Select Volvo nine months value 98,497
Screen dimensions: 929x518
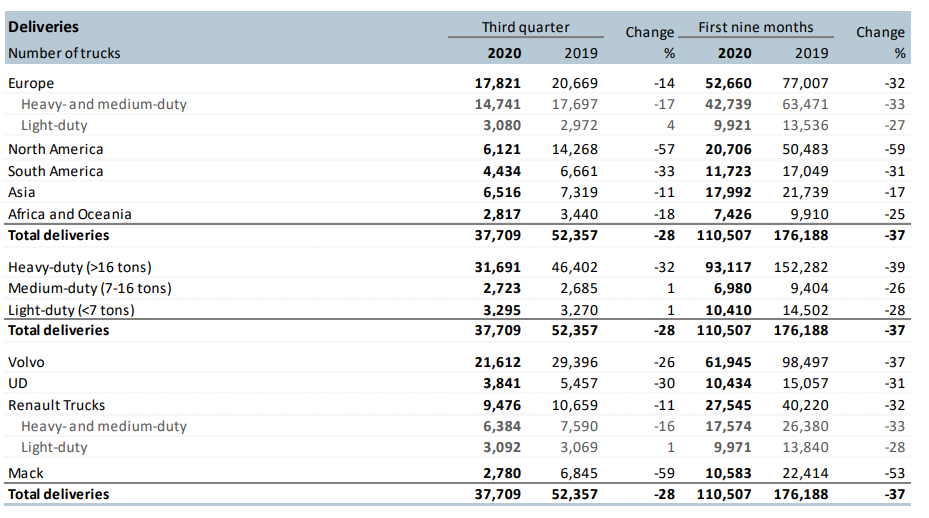805,362
